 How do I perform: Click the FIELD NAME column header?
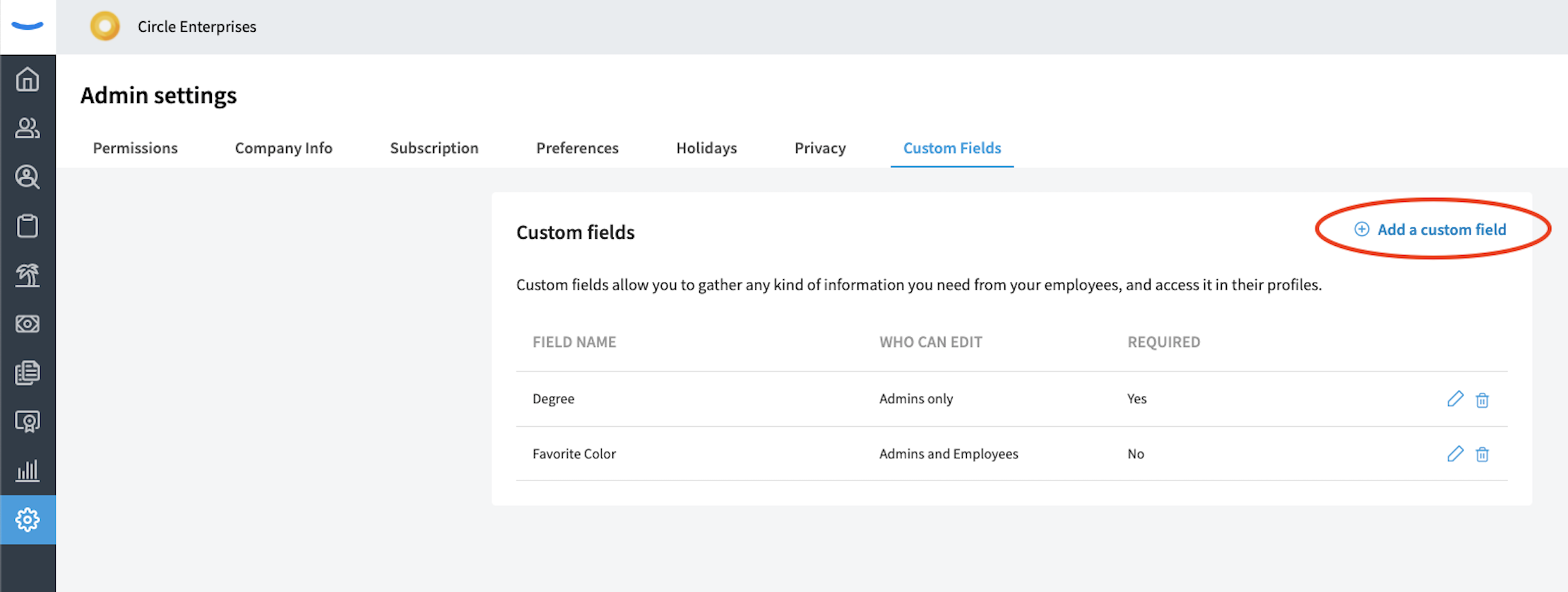point(574,342)
